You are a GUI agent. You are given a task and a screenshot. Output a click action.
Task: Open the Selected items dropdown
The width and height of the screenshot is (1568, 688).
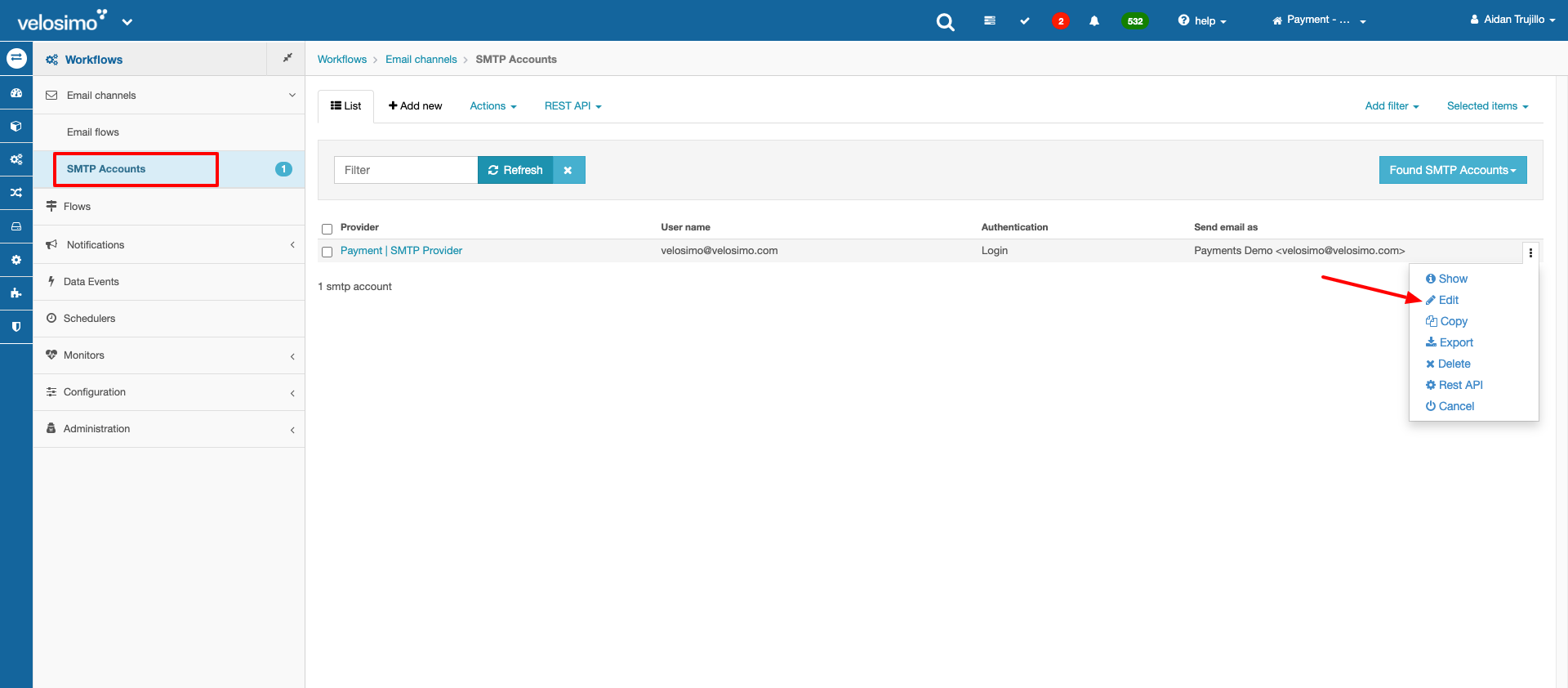(1487, 106)
